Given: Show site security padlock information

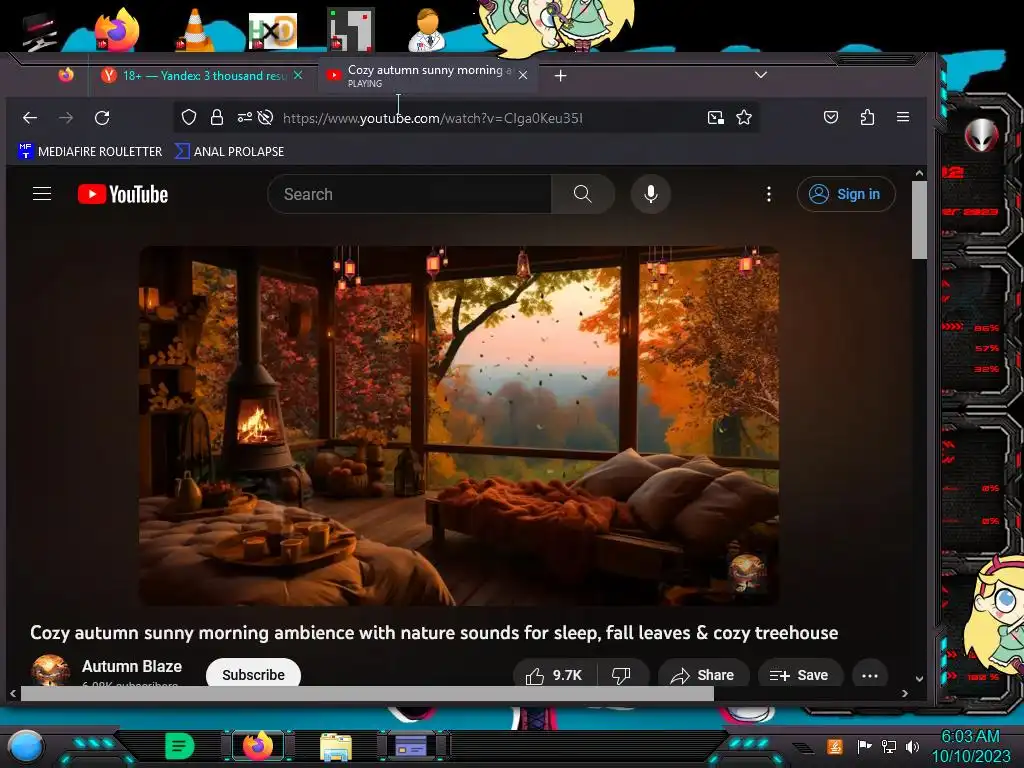Looking at the screenshot, I should [x=217, y=118].
